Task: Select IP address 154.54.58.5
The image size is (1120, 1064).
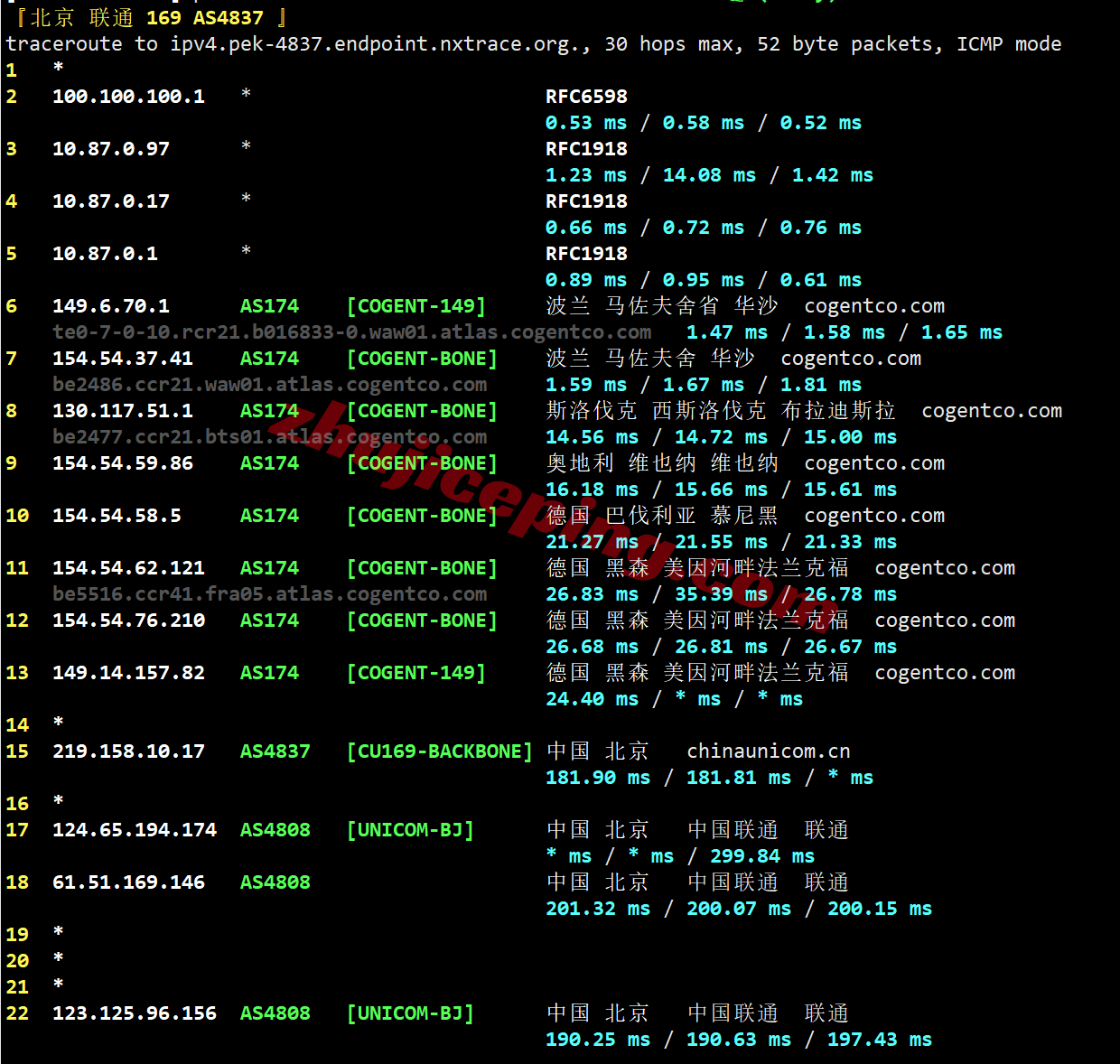Action: point(117,516)
